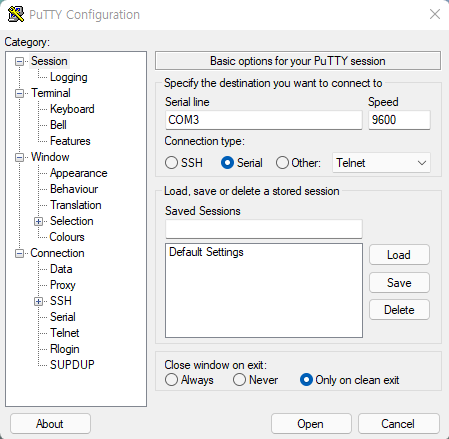449x439 pixels.
Task: Select Never for close window on exit
Action: point(239,380)
